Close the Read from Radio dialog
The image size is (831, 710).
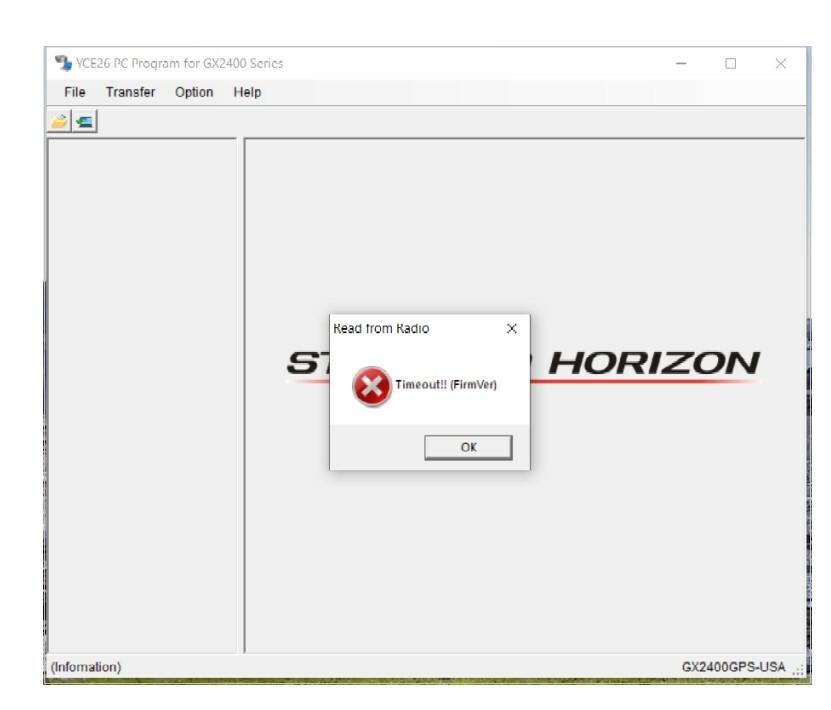(x=511, y=329)
